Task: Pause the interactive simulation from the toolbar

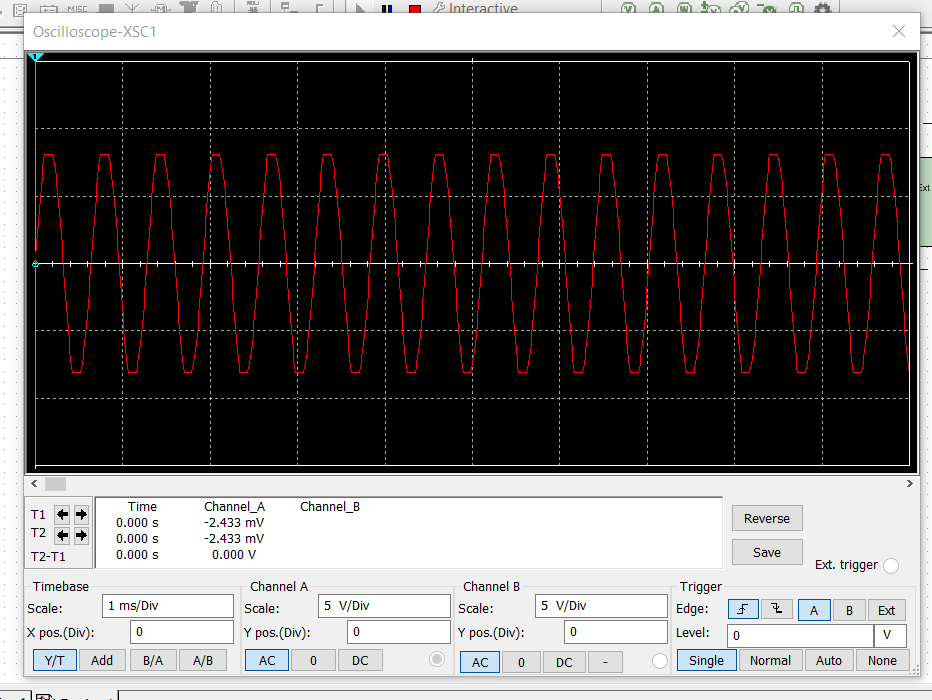Action: pos(387,8)
